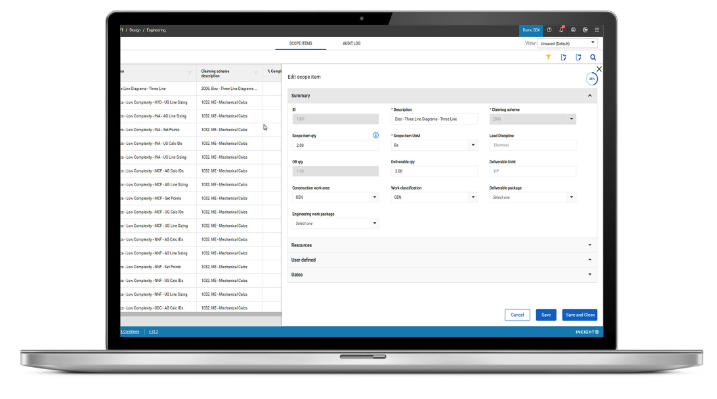Viewport: 717px width, 399px height.
Task: Click the circular progress indicator in Edit panel
Action: pos(592,79)
